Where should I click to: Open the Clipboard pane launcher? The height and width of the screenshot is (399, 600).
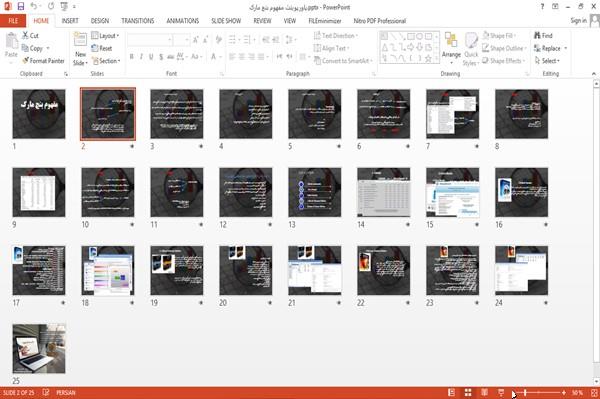click(66, 74)
